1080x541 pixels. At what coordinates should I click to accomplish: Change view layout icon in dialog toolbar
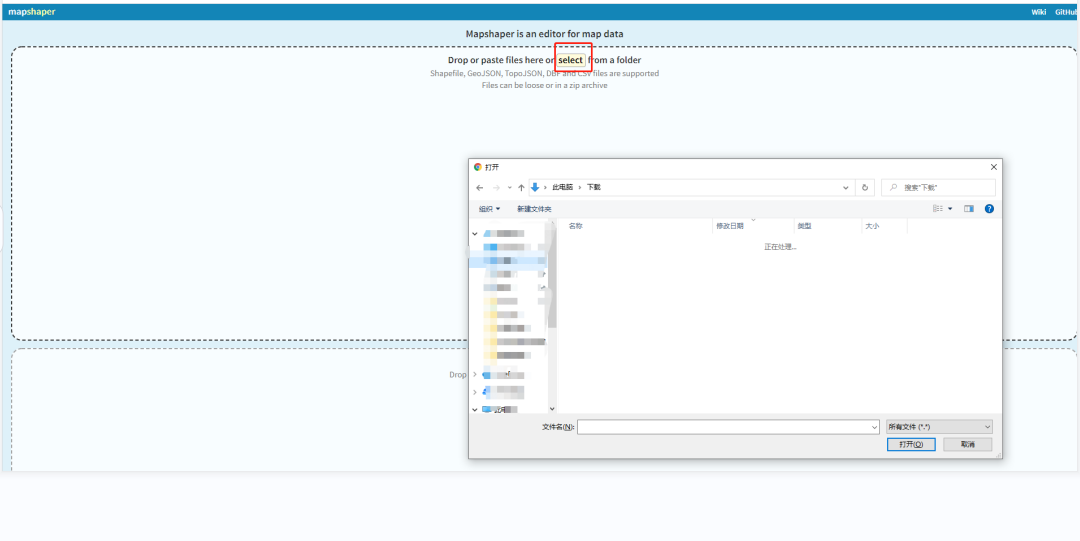(937, 209)
